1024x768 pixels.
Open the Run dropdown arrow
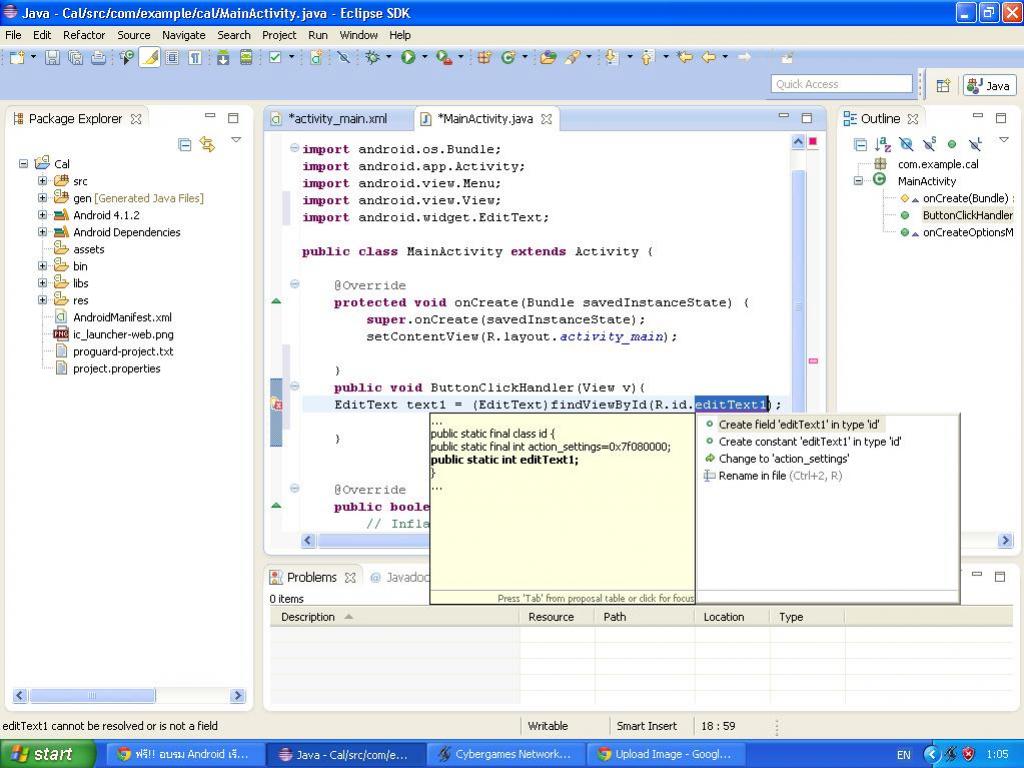[x=424, y=57]
